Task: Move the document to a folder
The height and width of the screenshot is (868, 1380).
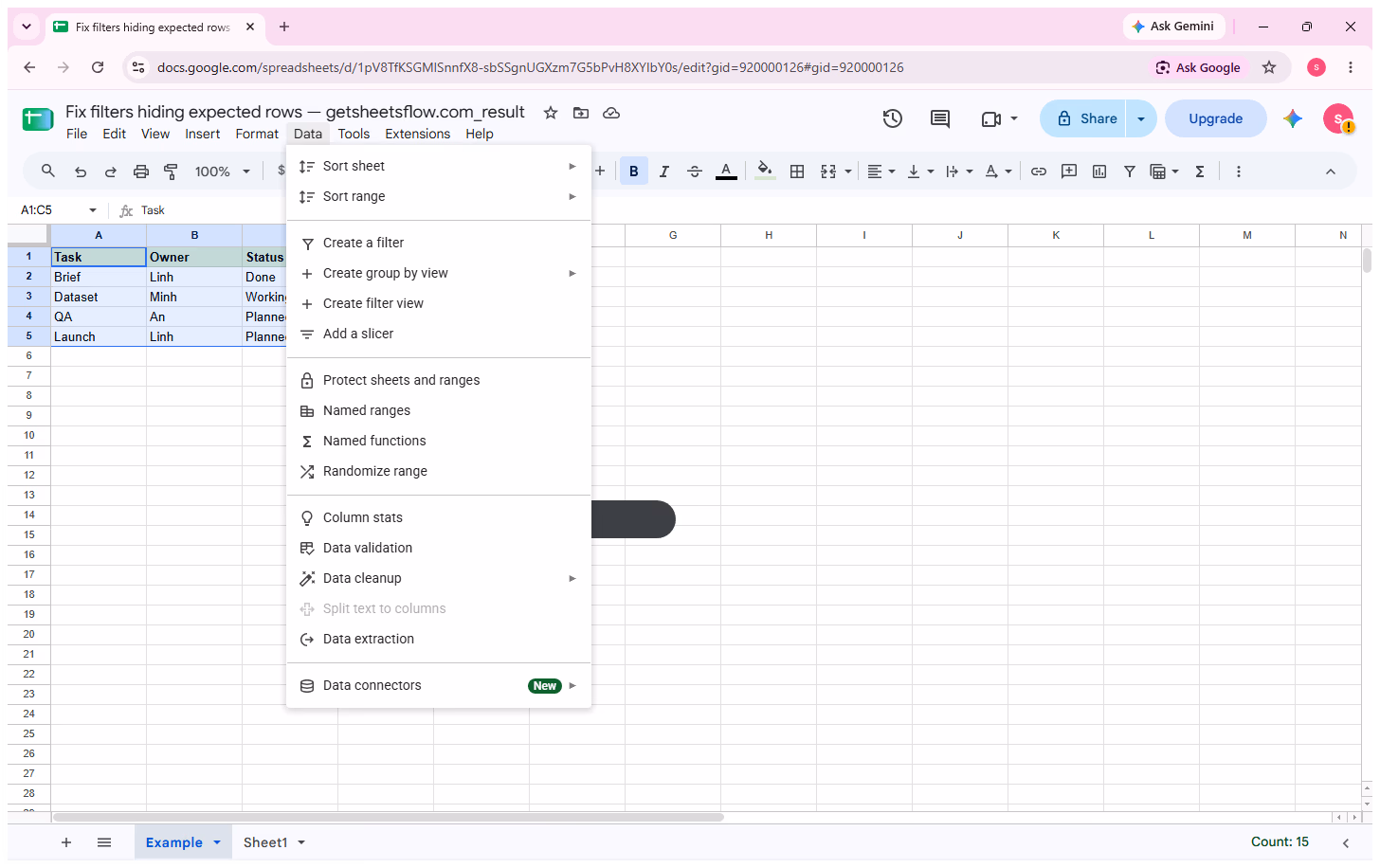Action: click(581, 113)
